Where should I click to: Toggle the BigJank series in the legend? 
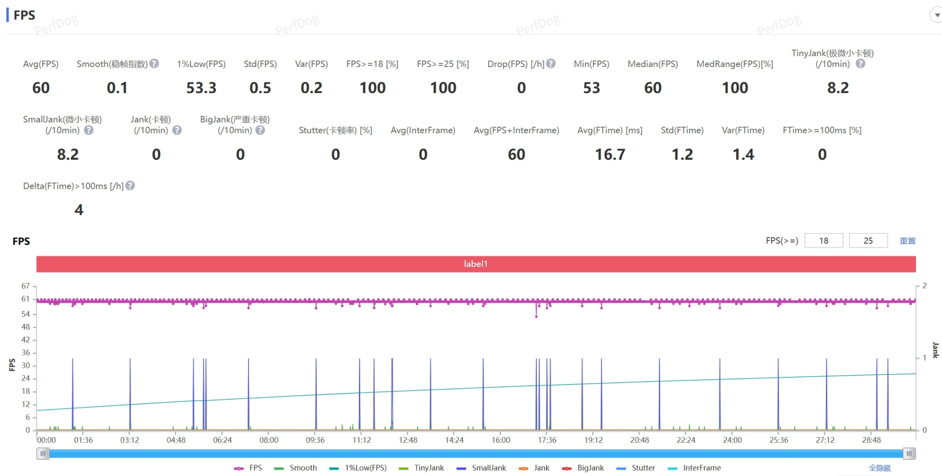582,468
